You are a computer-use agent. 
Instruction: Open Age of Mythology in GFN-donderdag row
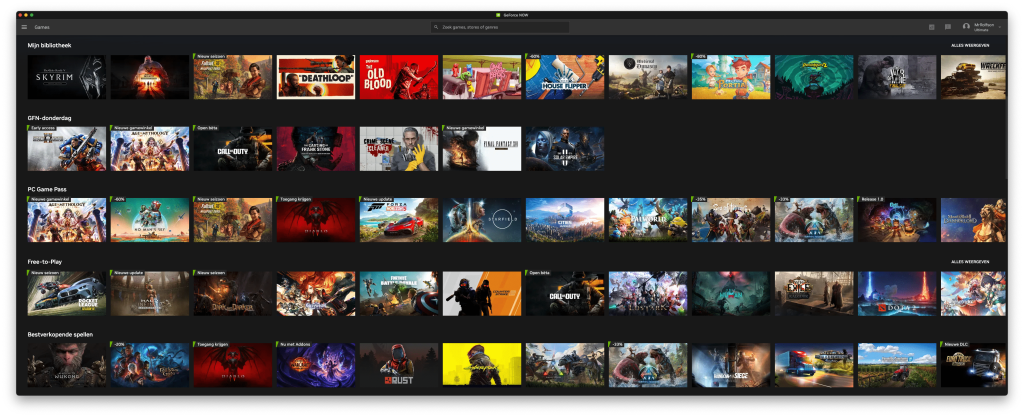coord(150,149)
